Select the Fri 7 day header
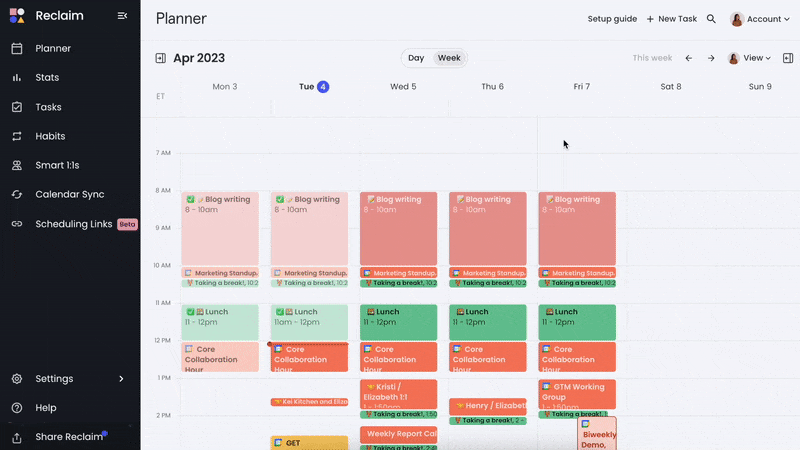This screenshot has width=800, height=450. [x=582, y=87]
